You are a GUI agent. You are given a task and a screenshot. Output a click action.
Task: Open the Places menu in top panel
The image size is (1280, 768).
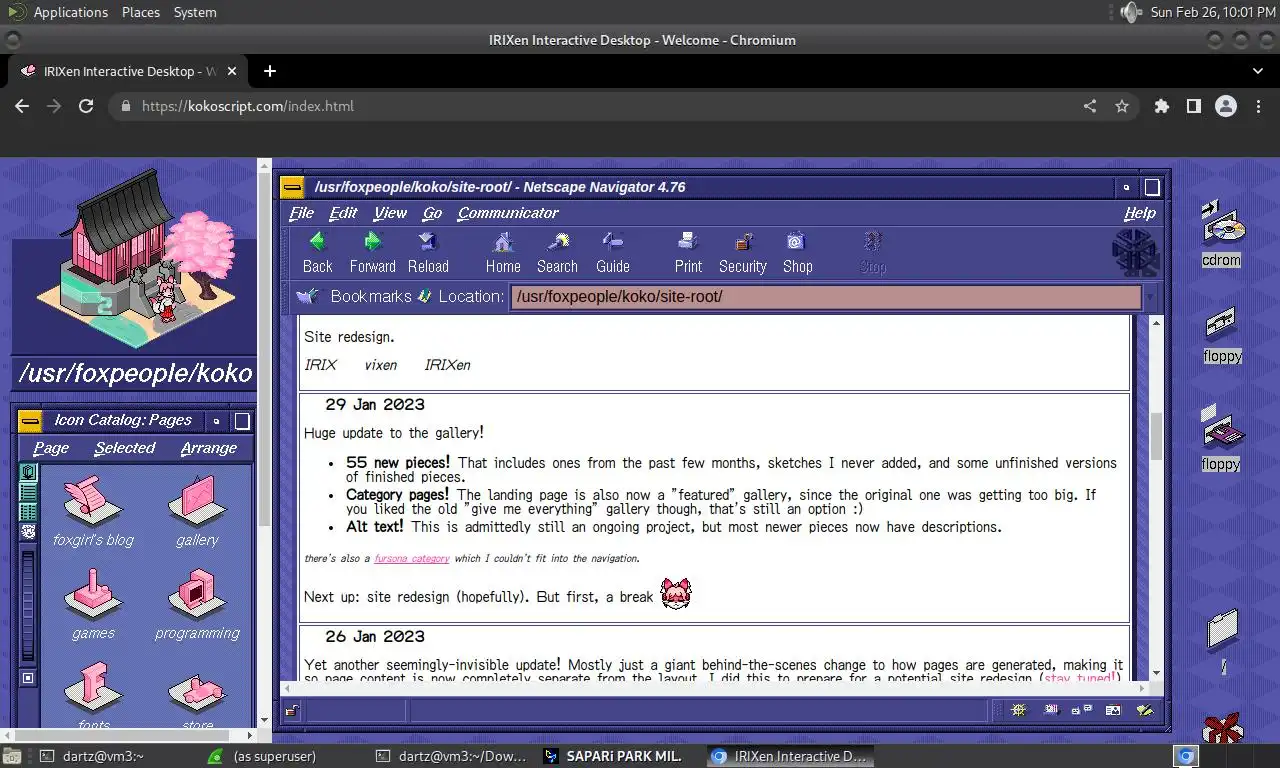click(141, 12)
